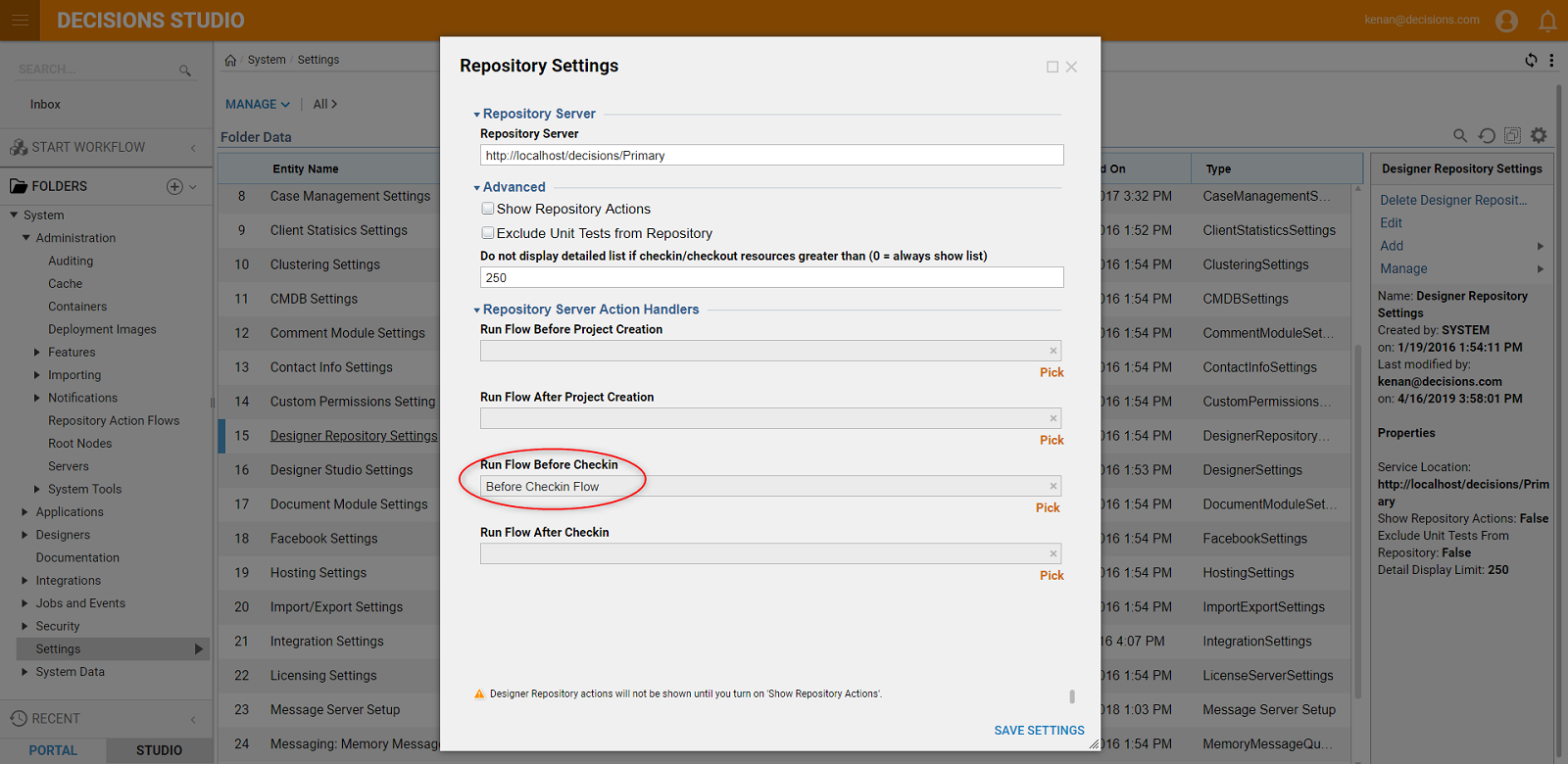Open the notifications bell icon
Viewport: 1568px width, 764px height.
click(1547, 21)
